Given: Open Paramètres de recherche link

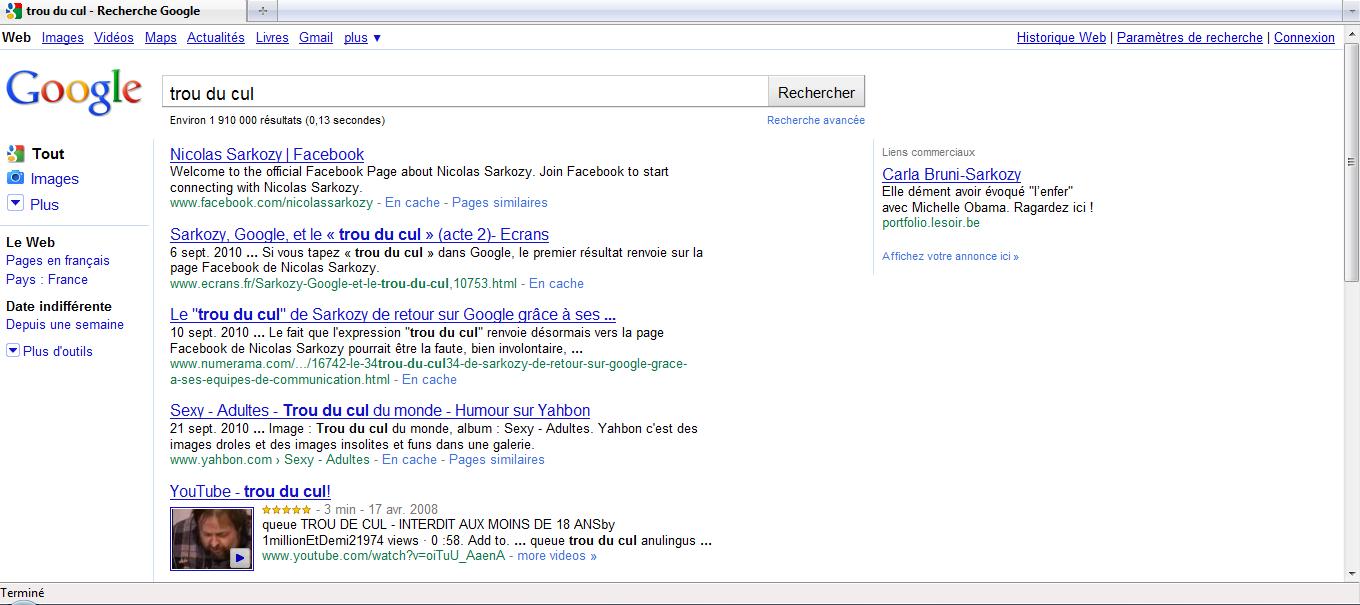Looking at the screenshot, I should (x=1189, y=38).
